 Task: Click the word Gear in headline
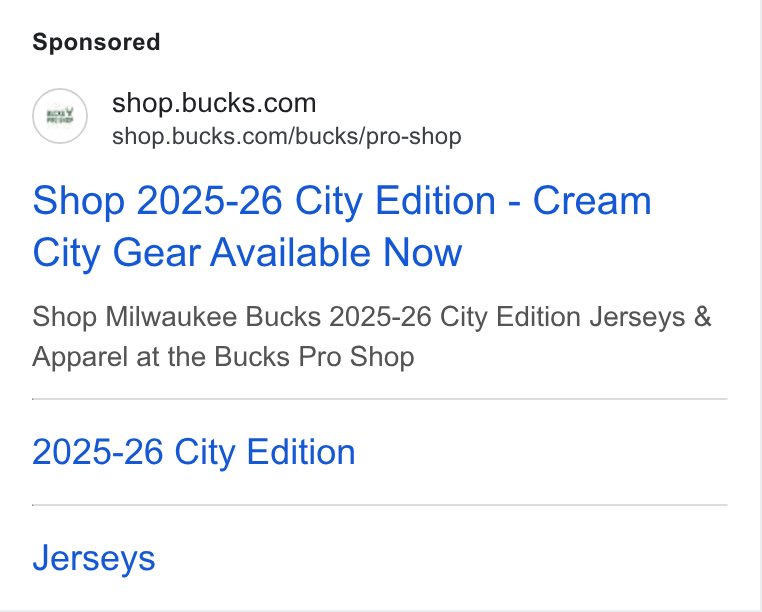[x=156, y=253]
